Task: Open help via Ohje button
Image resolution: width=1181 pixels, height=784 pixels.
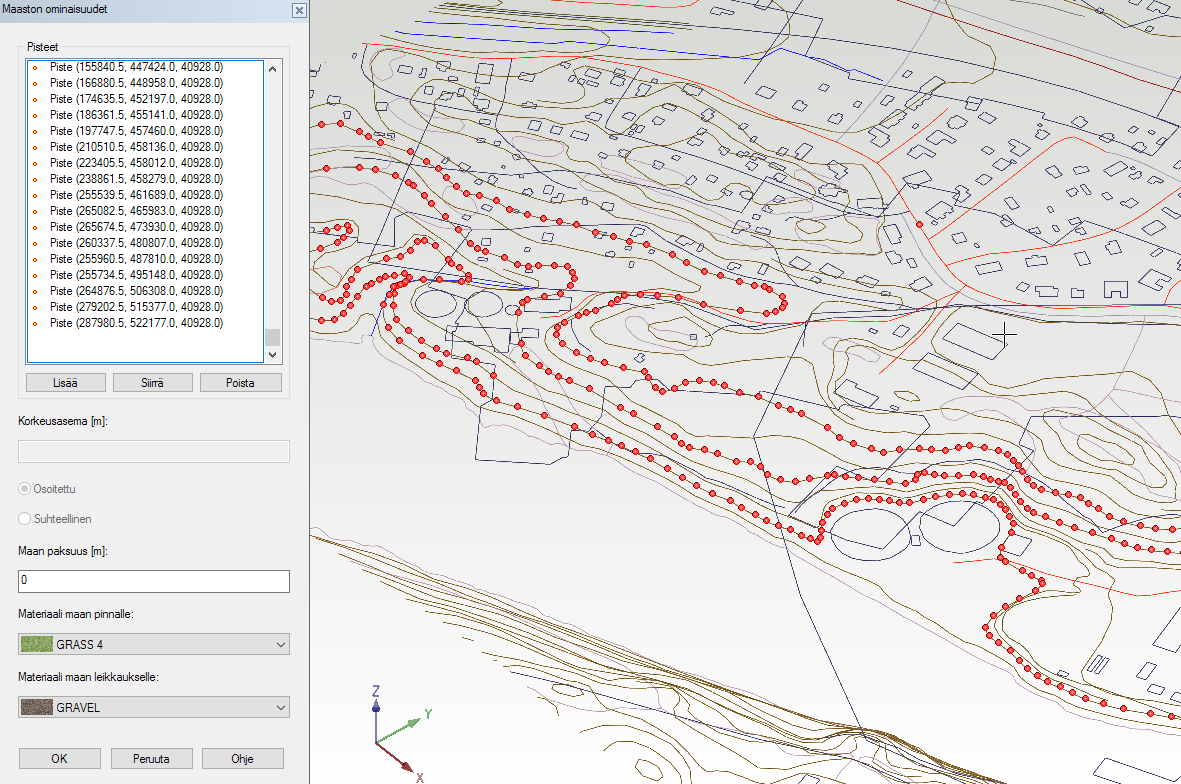Action: pos(242,758)
